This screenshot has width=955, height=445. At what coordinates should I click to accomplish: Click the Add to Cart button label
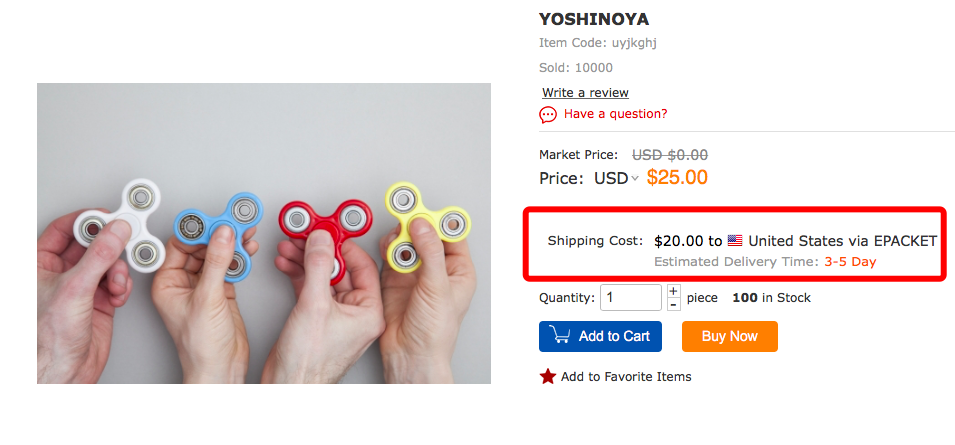click(614, 336)
